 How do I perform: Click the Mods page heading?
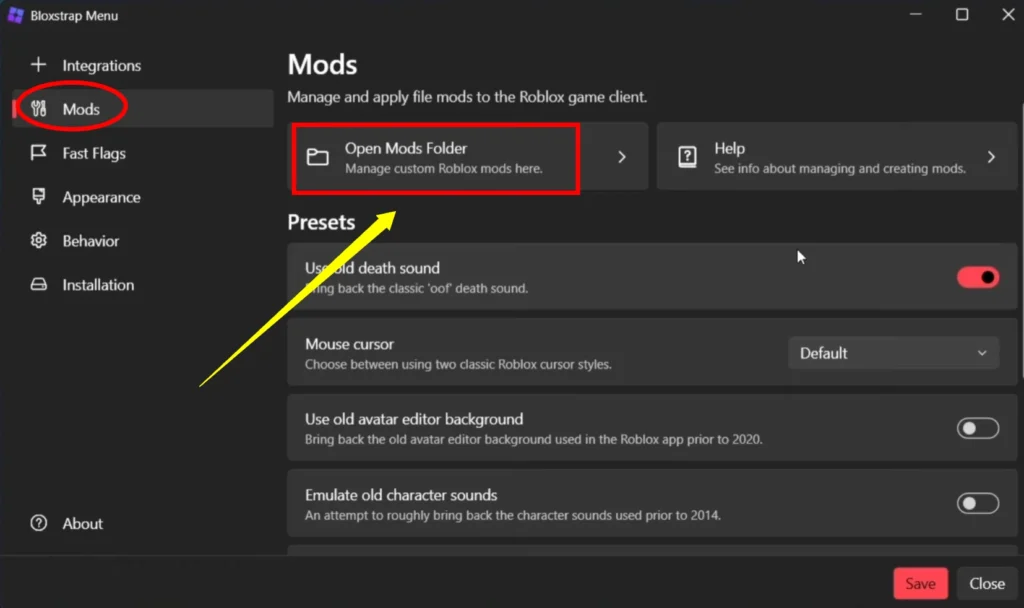click(323, 65)
